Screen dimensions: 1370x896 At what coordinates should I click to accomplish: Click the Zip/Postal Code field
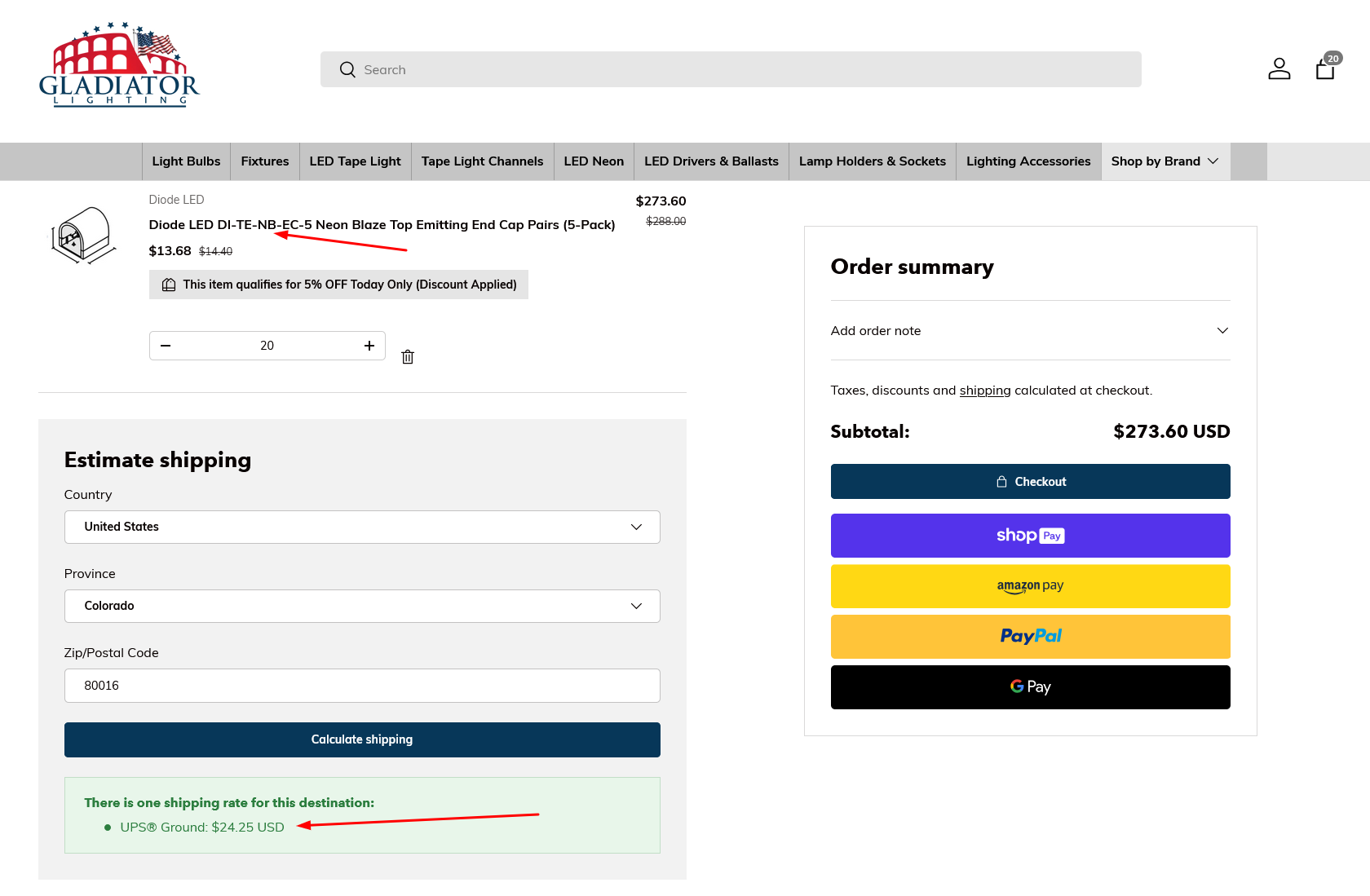362,686
